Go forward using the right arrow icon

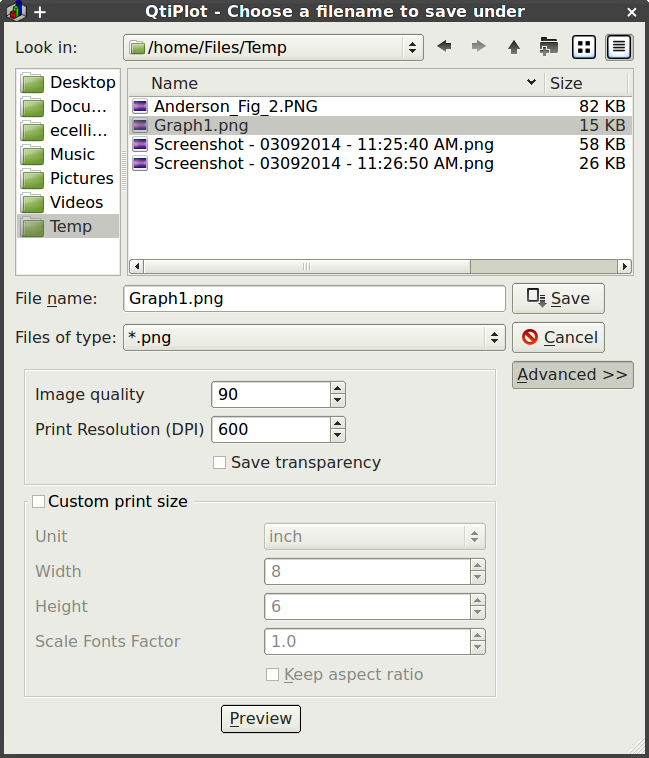pos(478,47)
